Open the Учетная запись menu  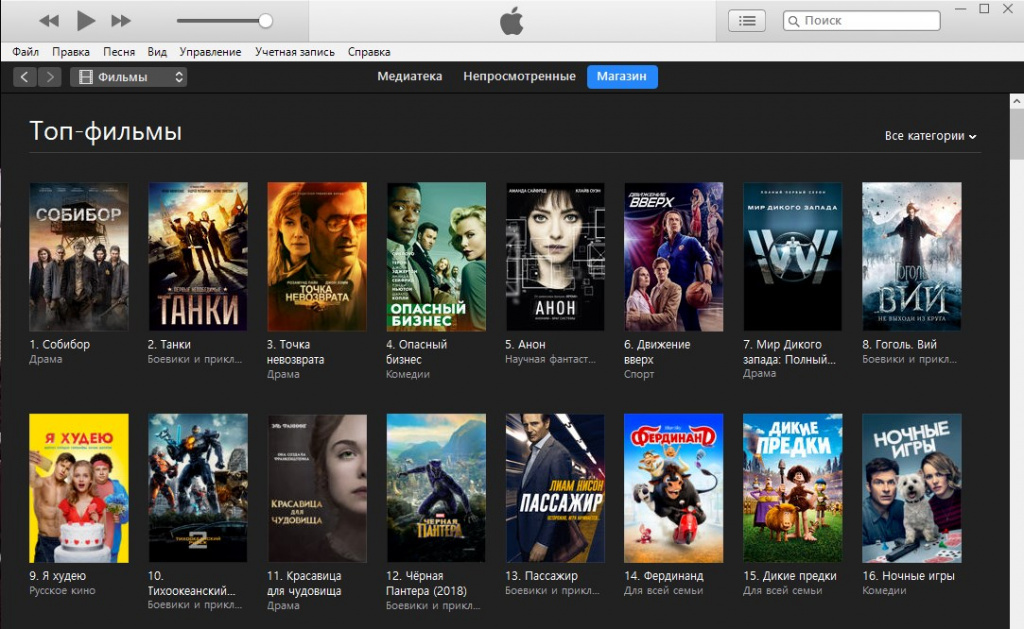[x=294, y=52]
